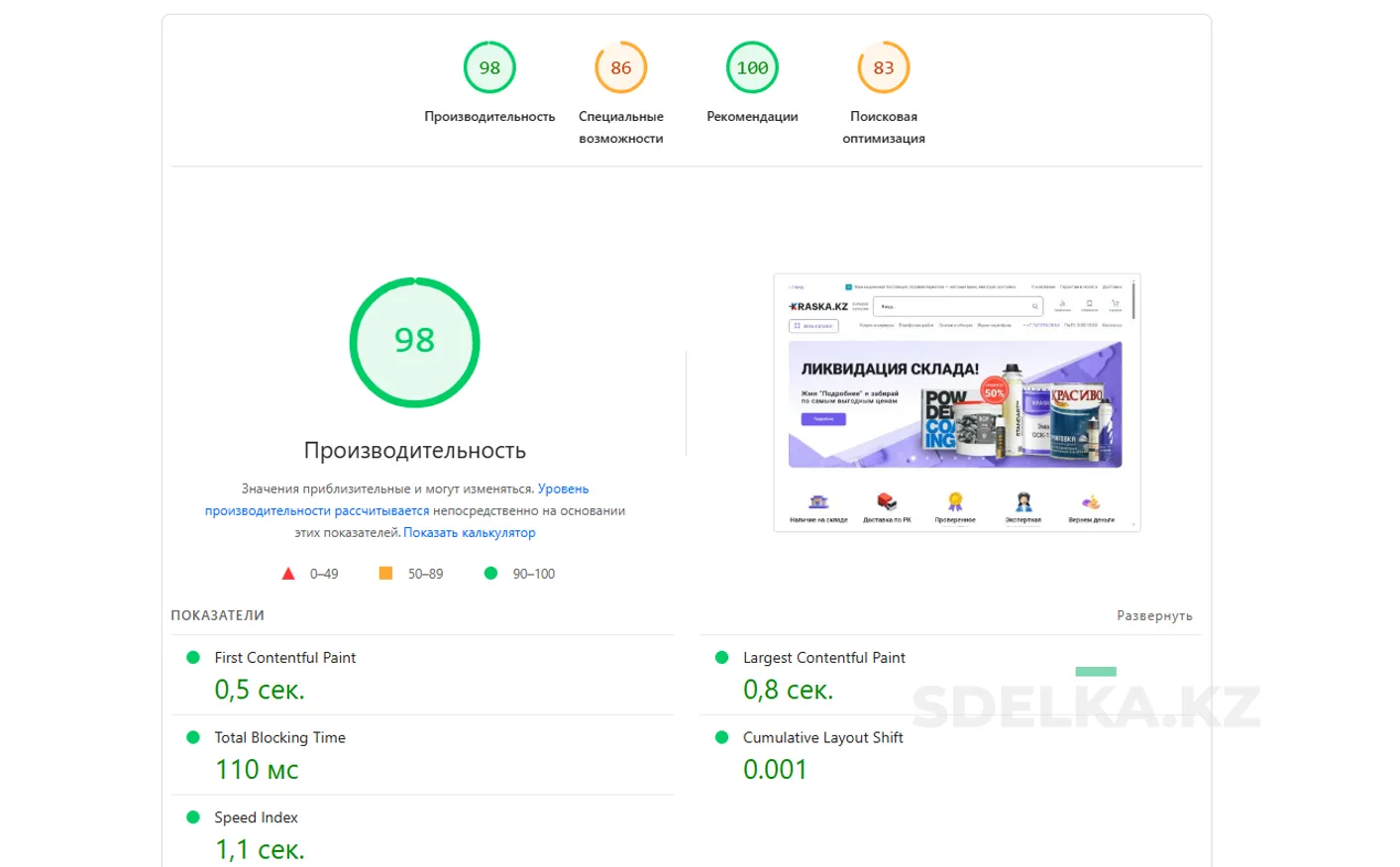Jump to the Производительность section label
The width and height of the screenshot is (1400, 867).
point(489,117)
